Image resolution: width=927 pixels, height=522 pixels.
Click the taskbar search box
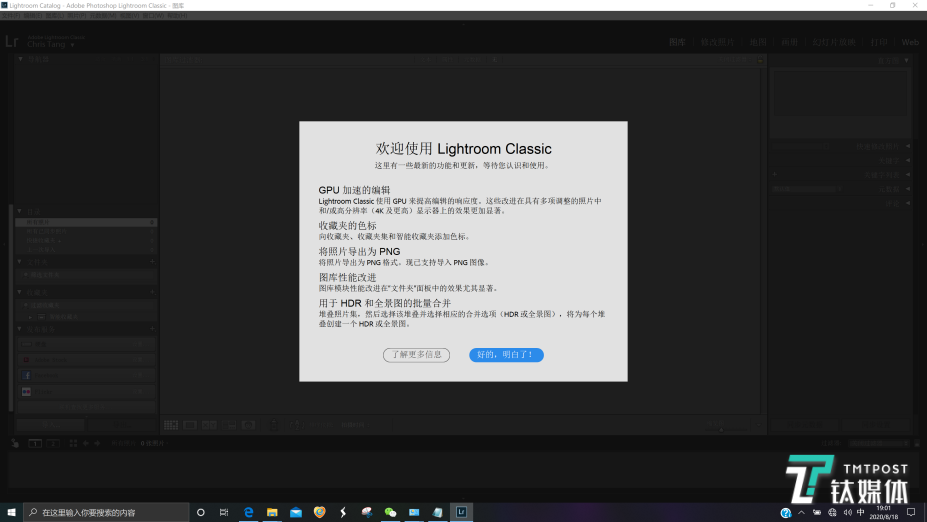[x=106, y=512]
